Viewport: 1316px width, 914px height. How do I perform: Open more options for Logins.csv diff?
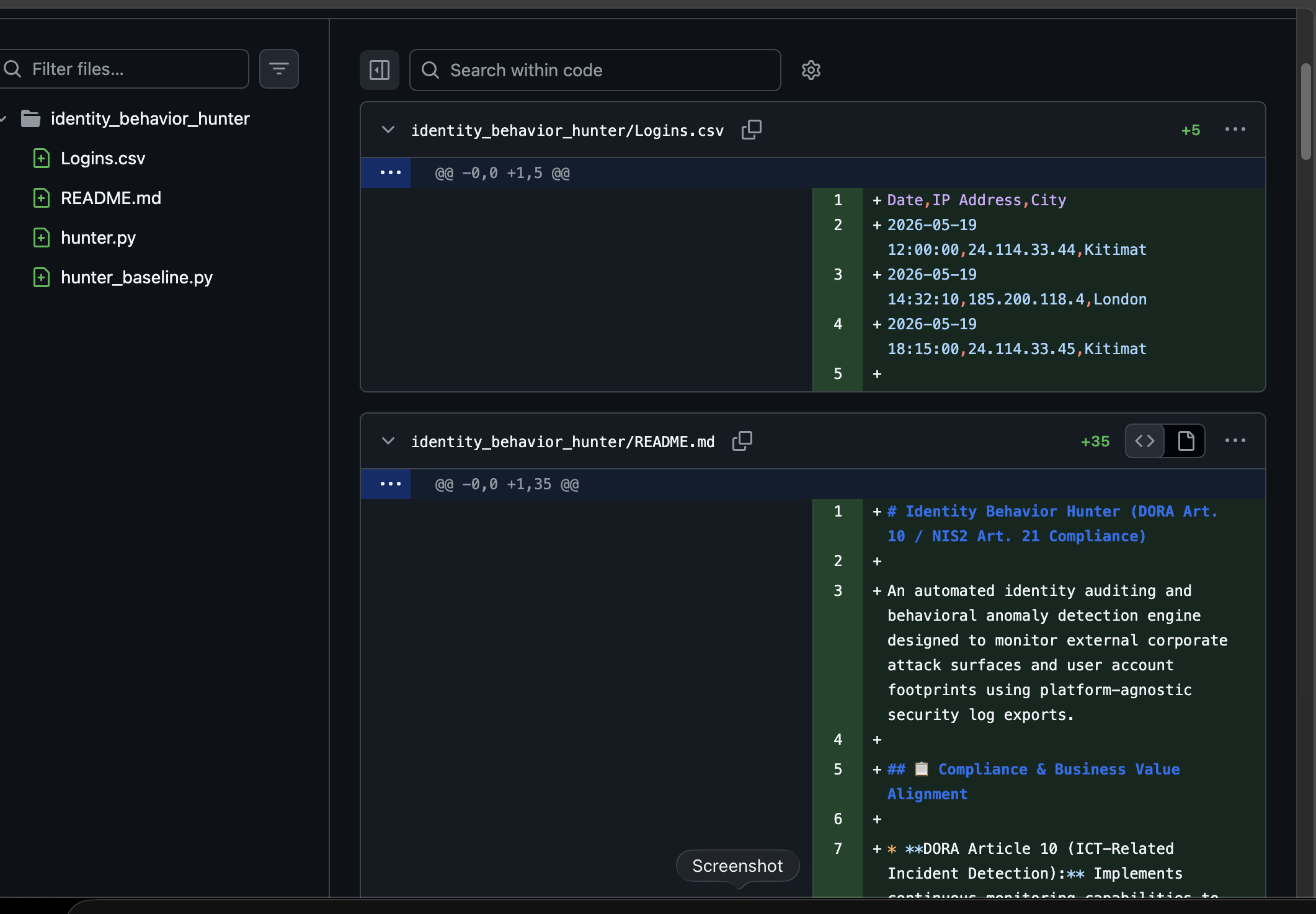1235,130
